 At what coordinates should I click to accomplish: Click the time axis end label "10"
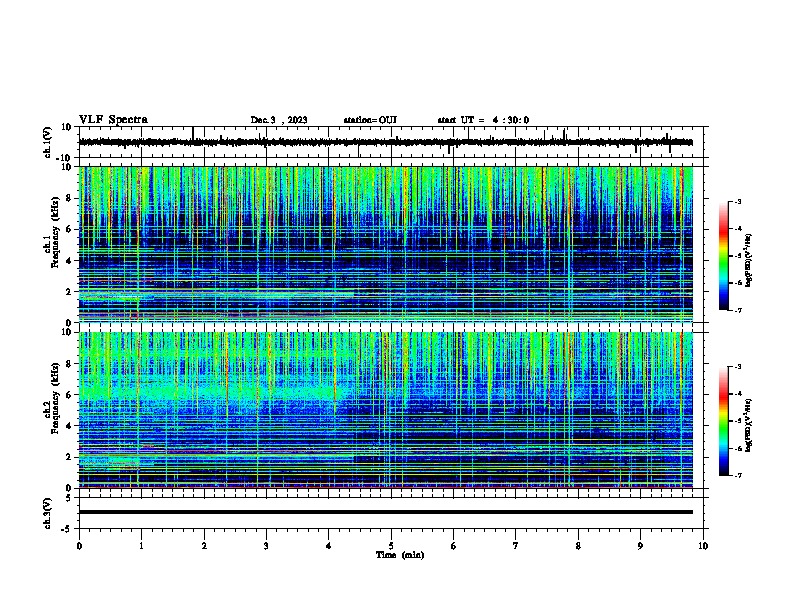[703, 546]
